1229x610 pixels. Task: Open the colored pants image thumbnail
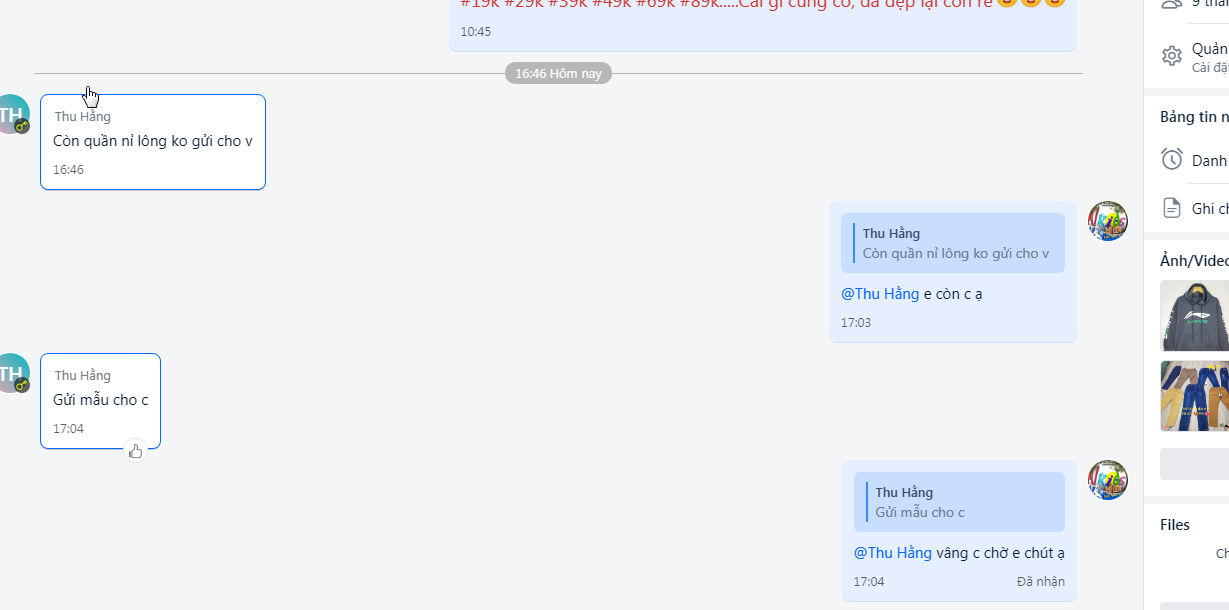(x=1194, y=396)
